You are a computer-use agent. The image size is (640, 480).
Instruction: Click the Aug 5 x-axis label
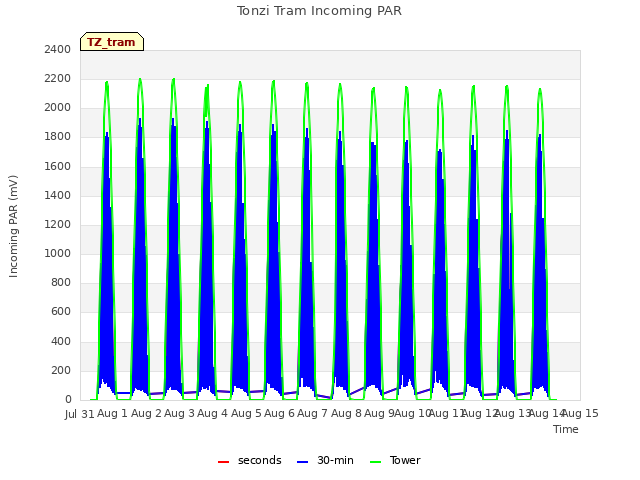pos(246,413)
